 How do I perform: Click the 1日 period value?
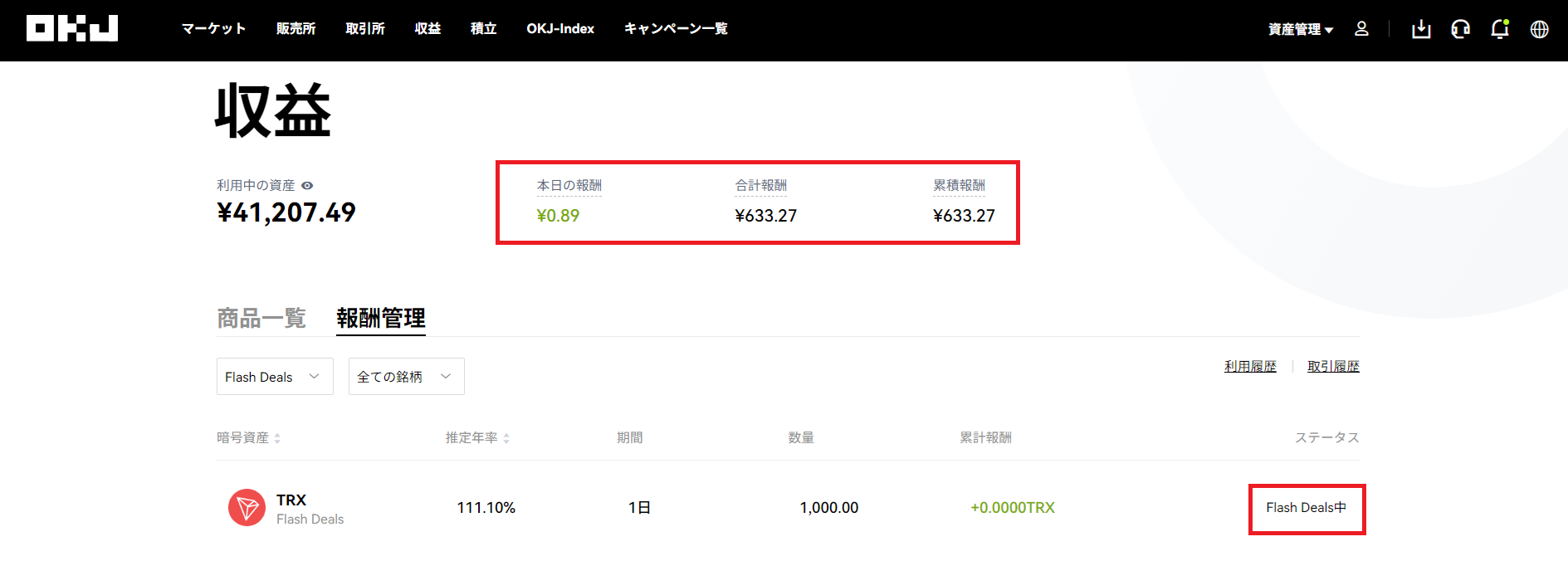tap(639, 508)
